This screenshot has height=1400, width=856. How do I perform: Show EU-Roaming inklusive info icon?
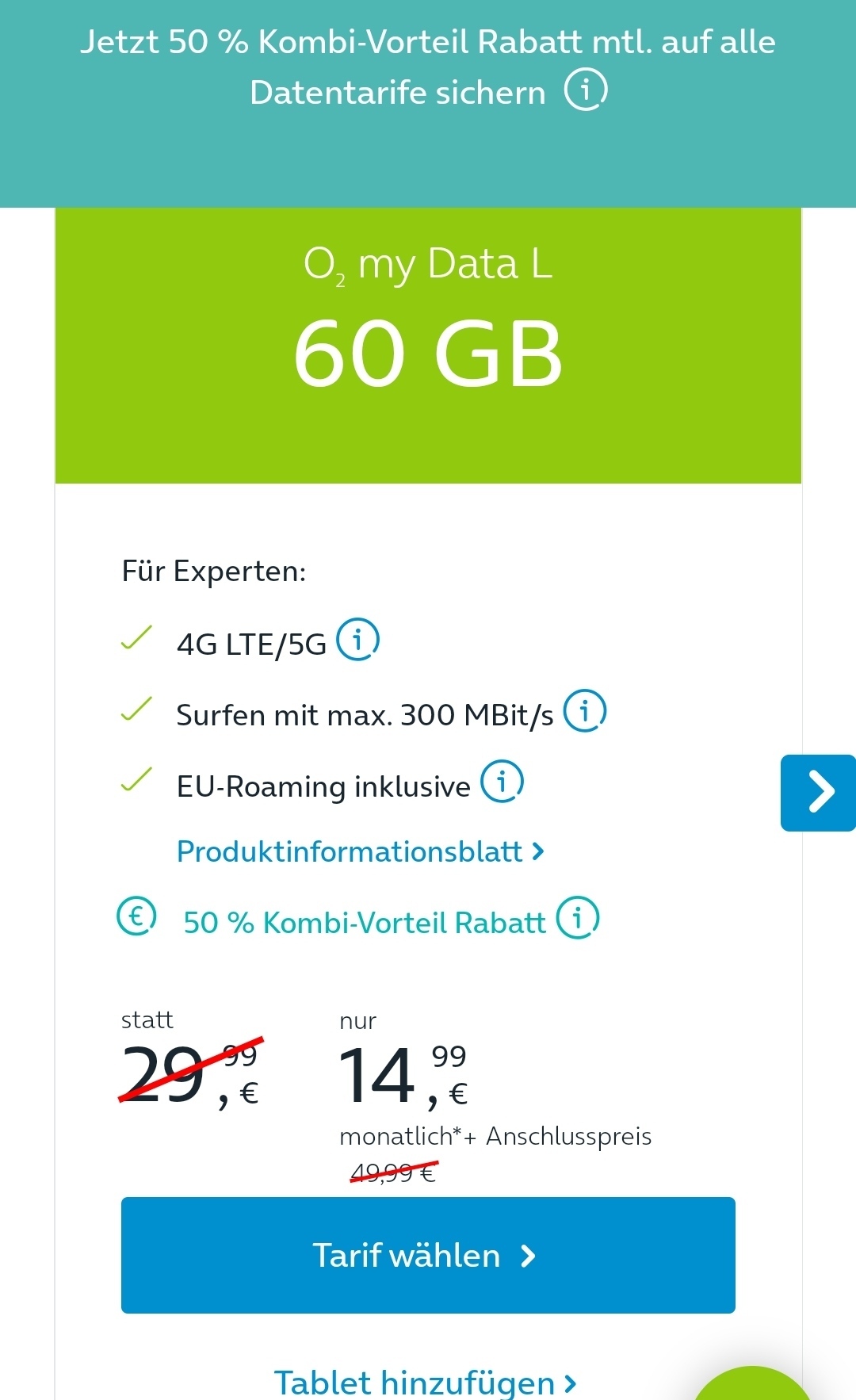(x=503, y=781)
